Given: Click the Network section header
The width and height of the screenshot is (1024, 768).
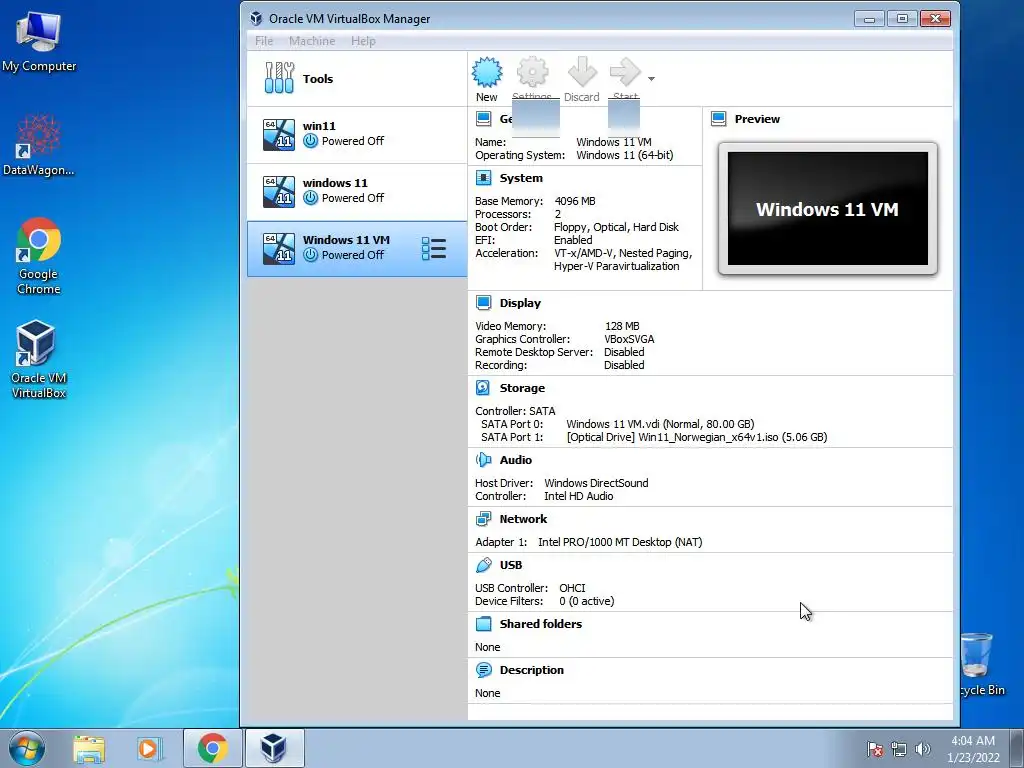Looking at the screenshot, I should click(x=523, y=519).
